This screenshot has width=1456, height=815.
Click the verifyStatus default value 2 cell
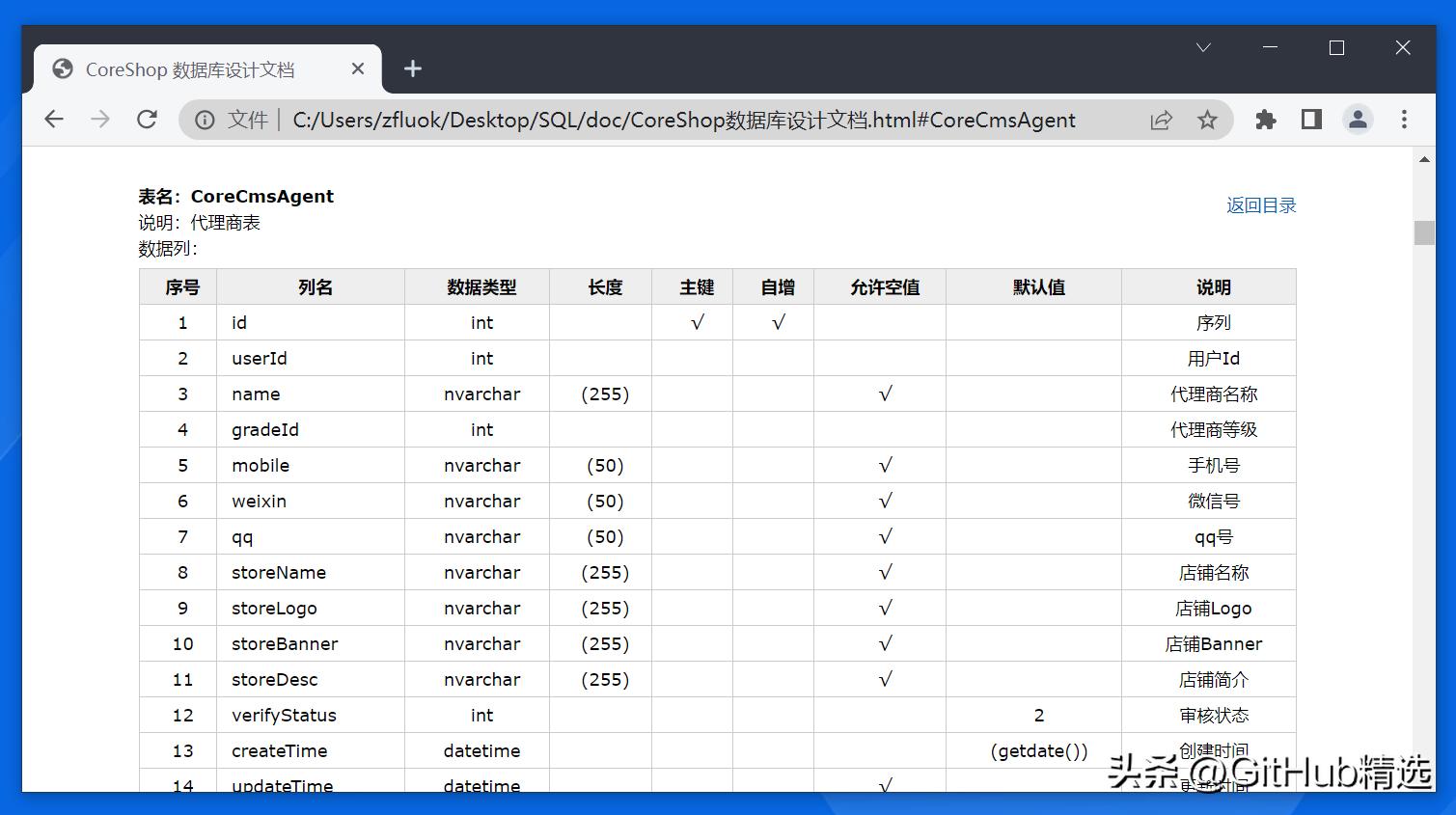(x=1037, y=715)
